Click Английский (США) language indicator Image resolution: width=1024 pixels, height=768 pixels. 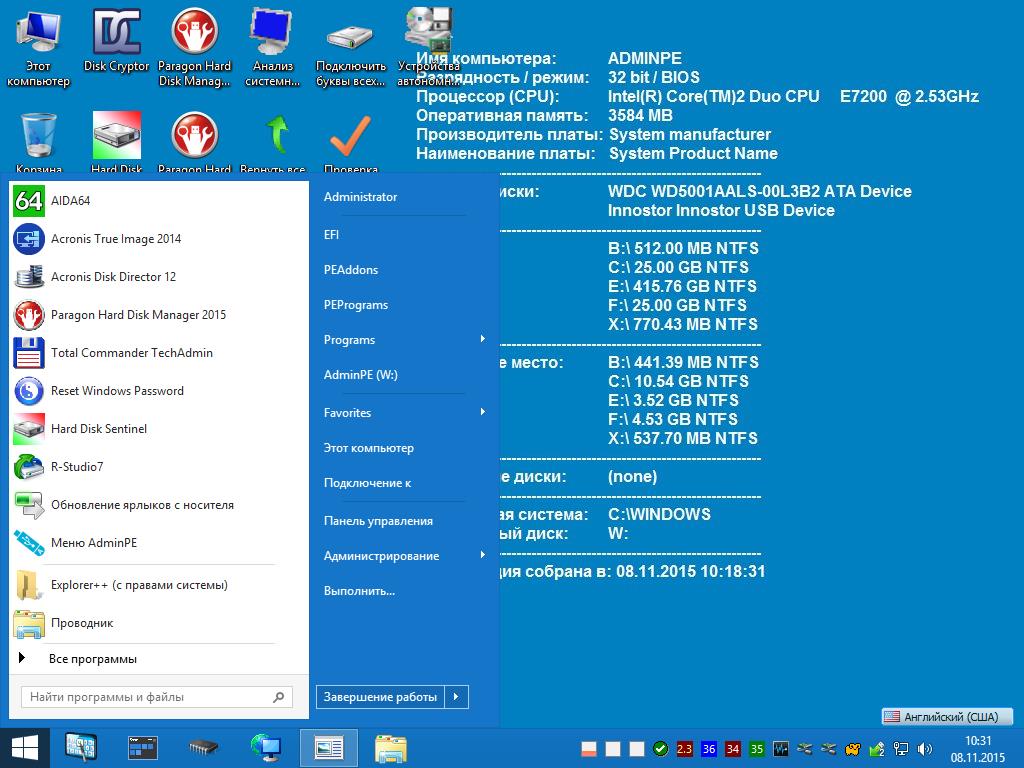(946, 716)
